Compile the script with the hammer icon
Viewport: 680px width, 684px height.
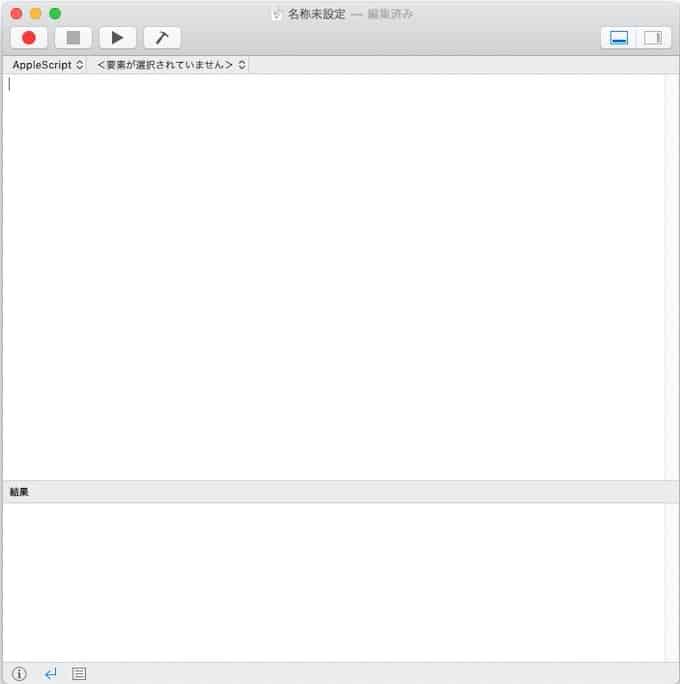162,38
